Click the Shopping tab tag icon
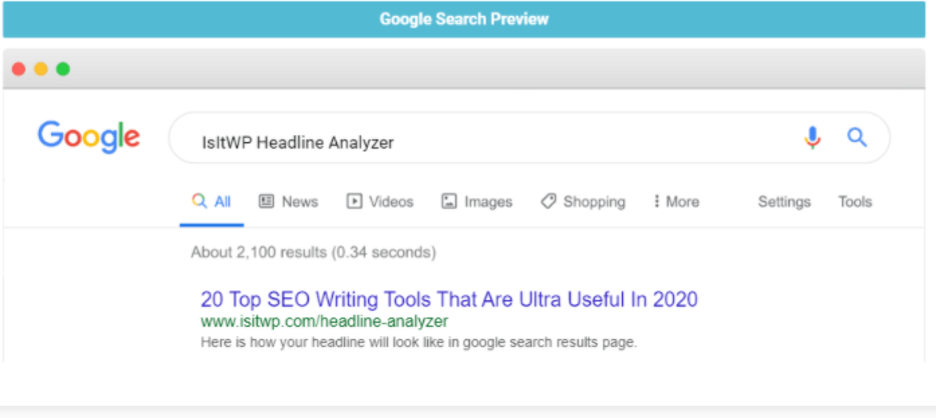This screenshot has width=936, height=418. point(549,201)
